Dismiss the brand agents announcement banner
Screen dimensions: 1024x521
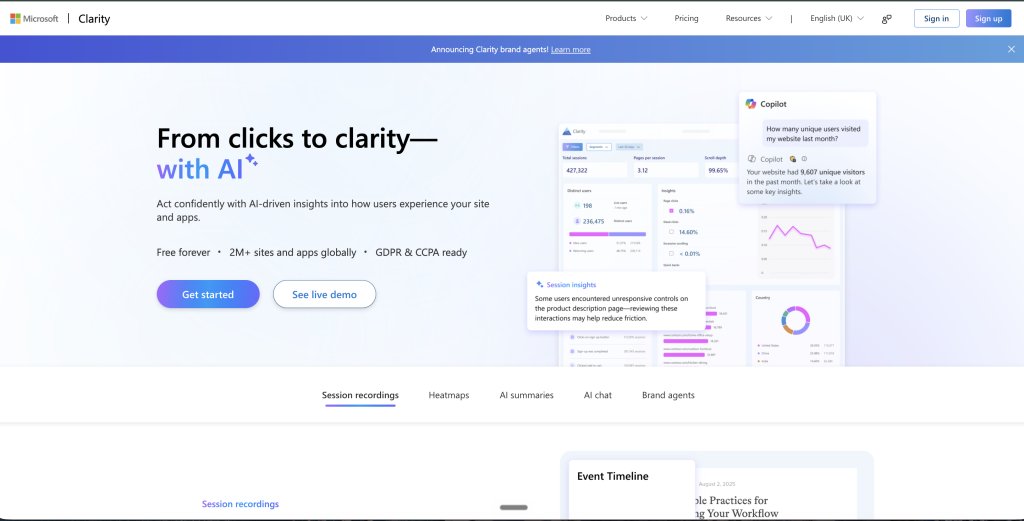point(1011,49)
